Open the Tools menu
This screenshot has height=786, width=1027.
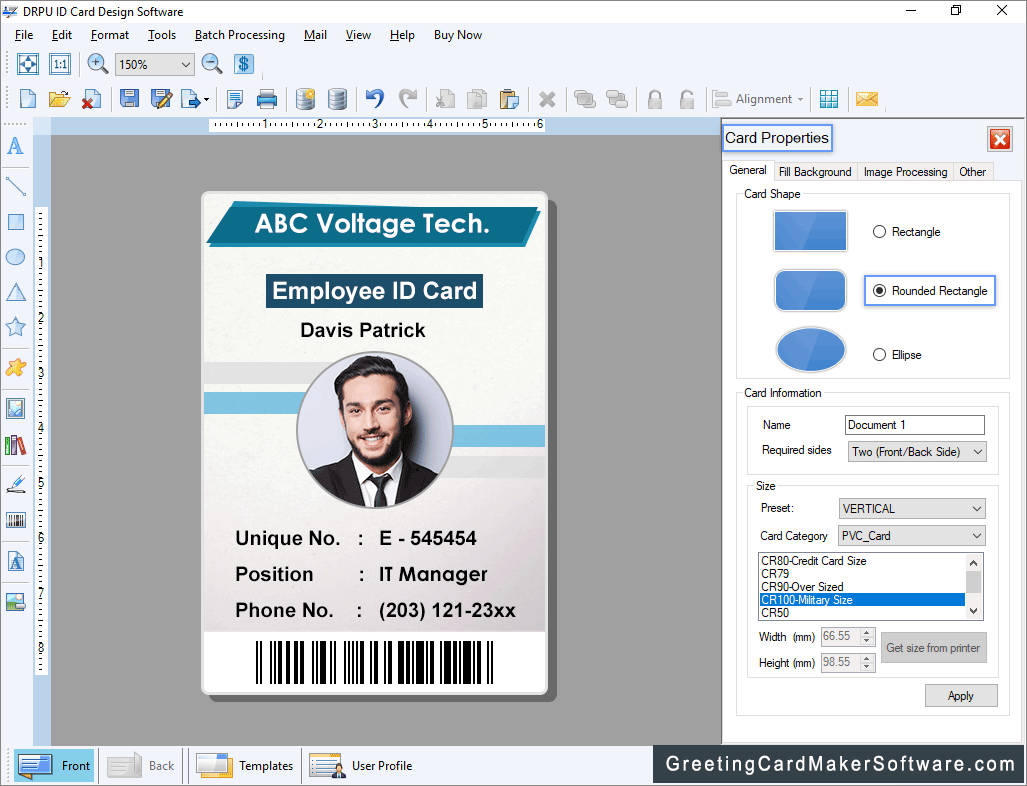(162, 35)
